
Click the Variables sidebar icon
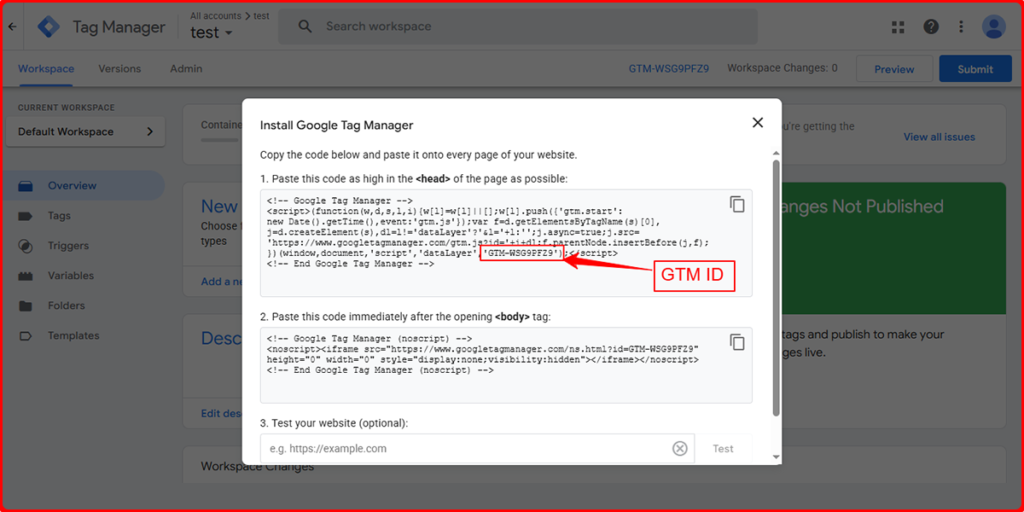(25, 276)
